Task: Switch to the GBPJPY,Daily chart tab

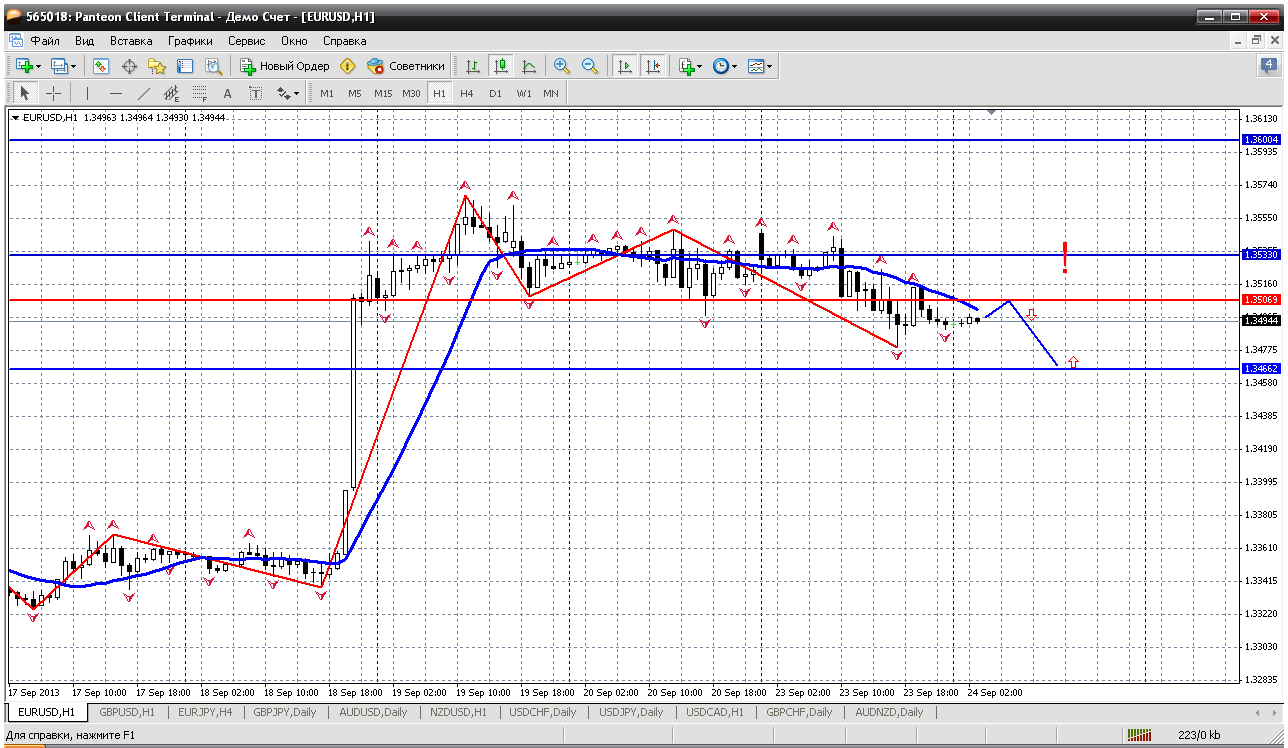Action: 285,712
